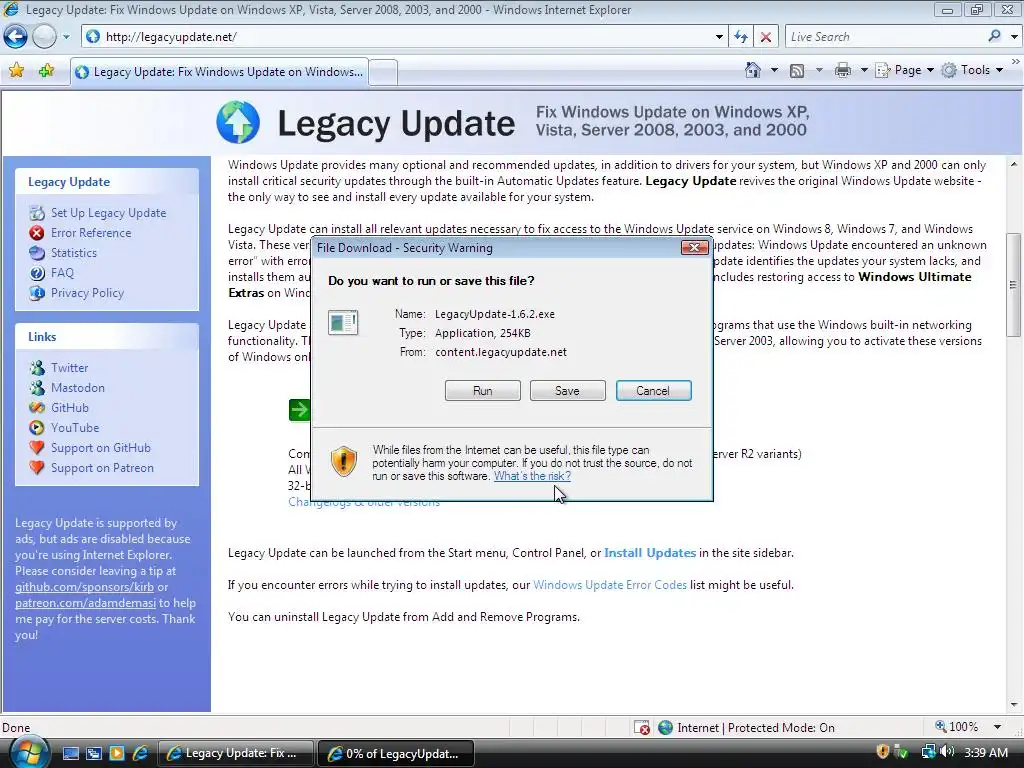
Task: Click the Forward navigation arrow
Action: click(44, 37)
